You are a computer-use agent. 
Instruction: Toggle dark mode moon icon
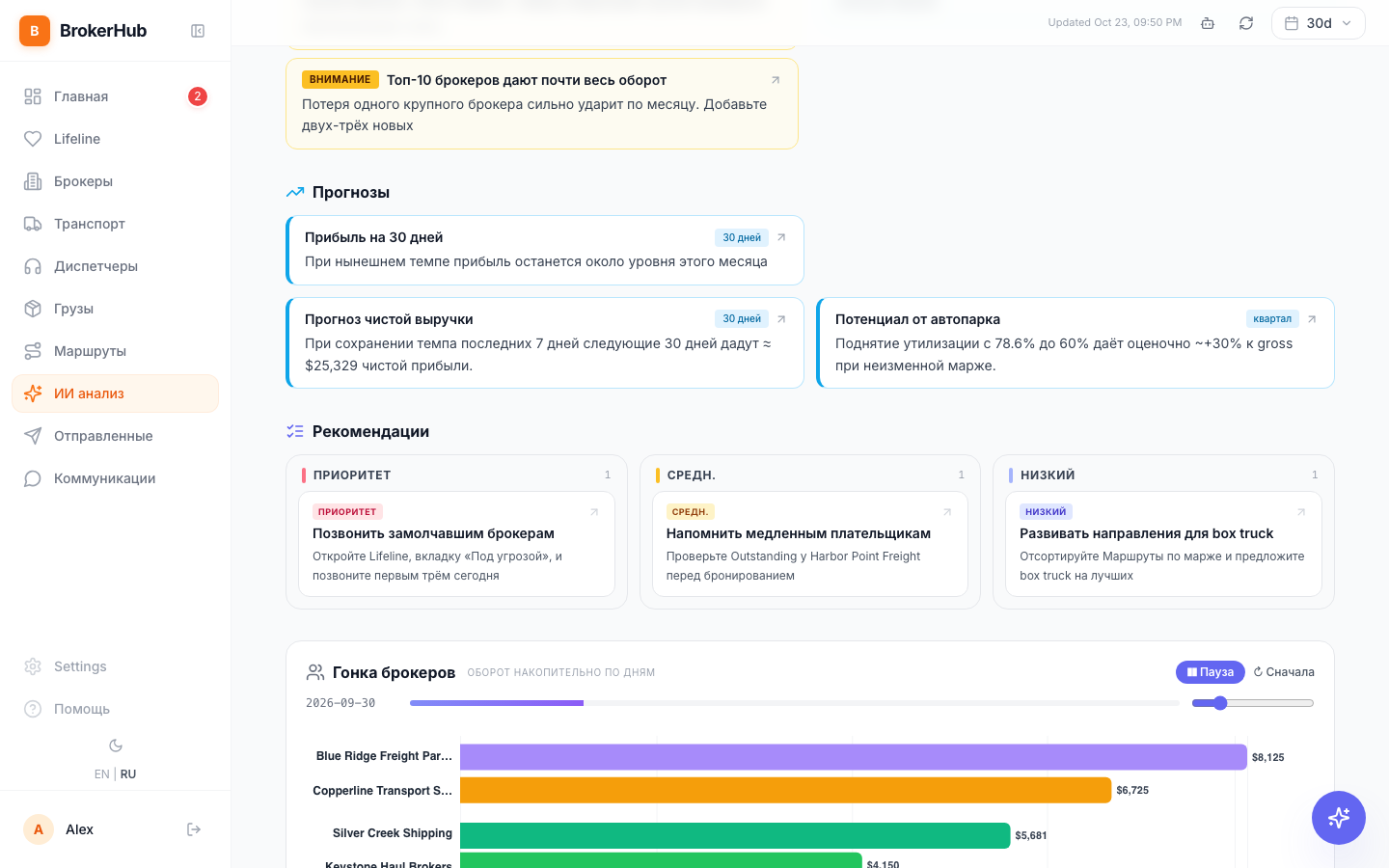[116, 746]
